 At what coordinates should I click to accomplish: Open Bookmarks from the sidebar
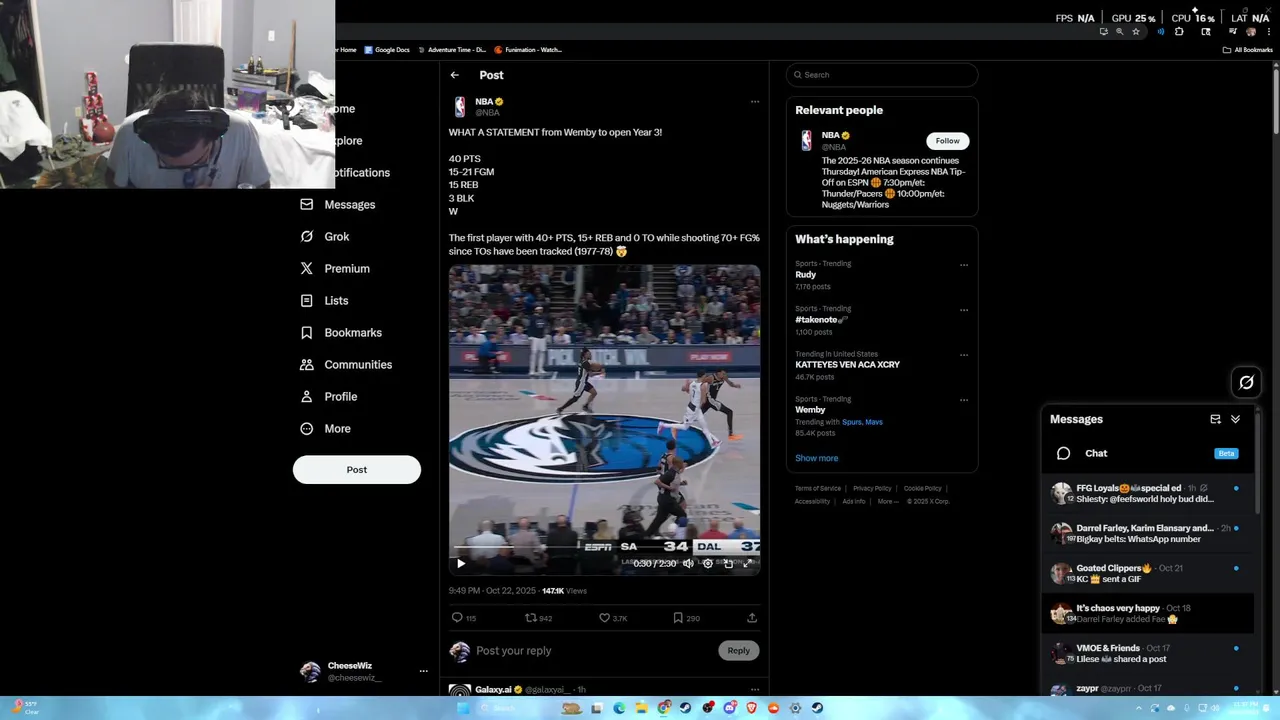point(341,333)
